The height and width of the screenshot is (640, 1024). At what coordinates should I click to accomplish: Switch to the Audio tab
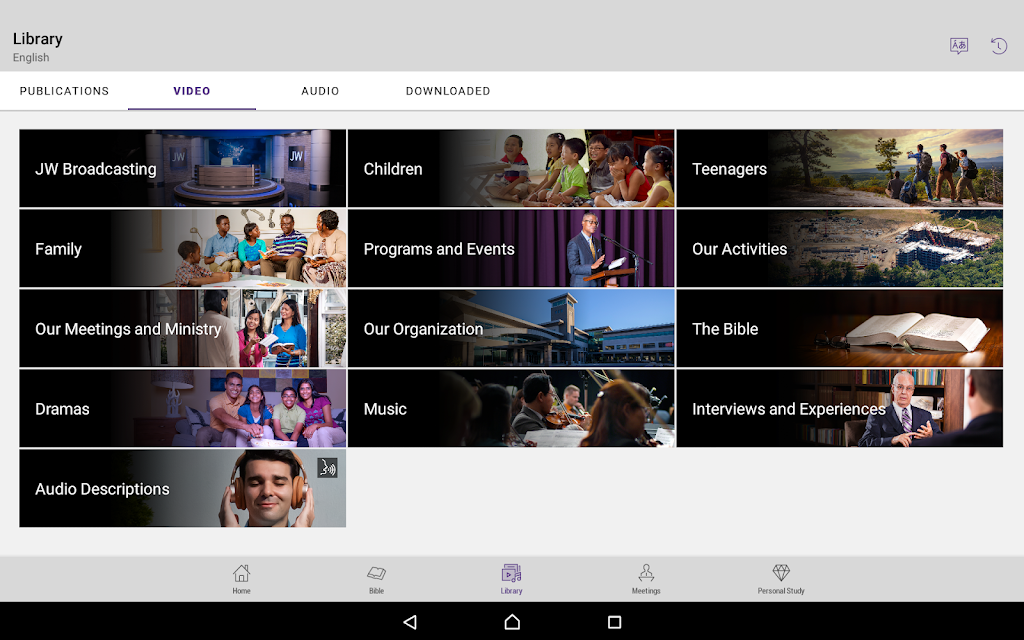[320, 91]
